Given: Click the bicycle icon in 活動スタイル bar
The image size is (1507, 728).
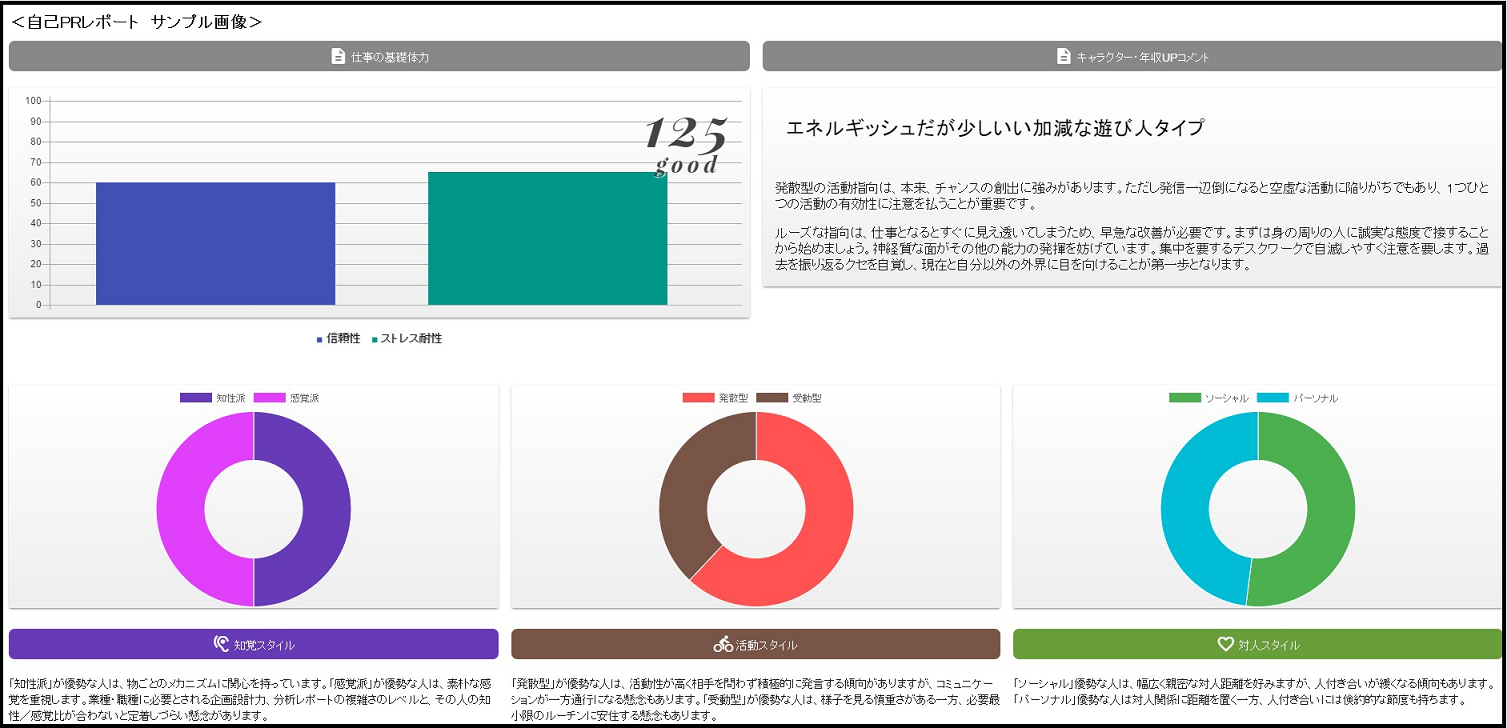Looking at the screenshot, I should (x=723, y=644).
